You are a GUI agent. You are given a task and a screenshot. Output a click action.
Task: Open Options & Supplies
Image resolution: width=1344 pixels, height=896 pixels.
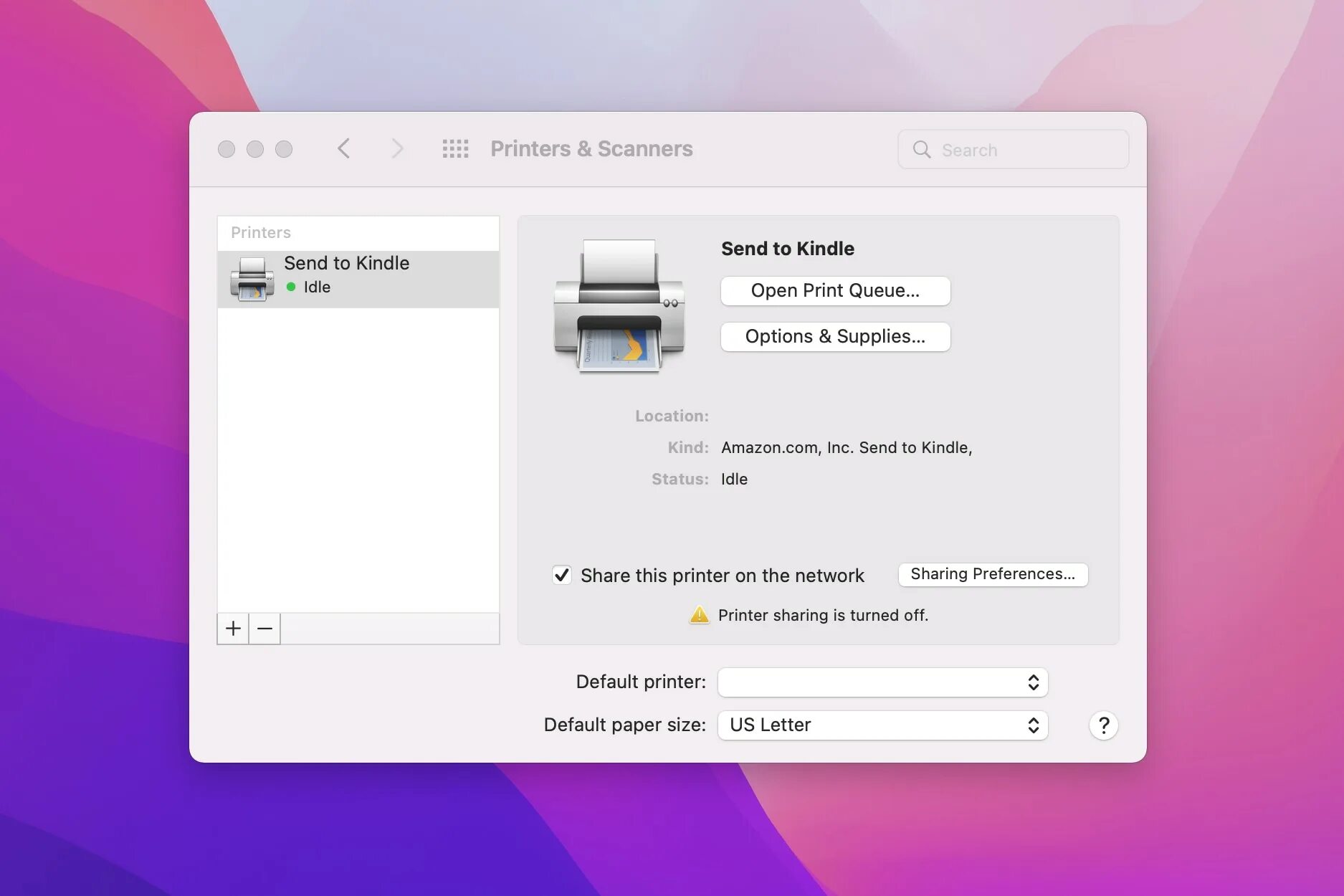[x=835, y=337]
